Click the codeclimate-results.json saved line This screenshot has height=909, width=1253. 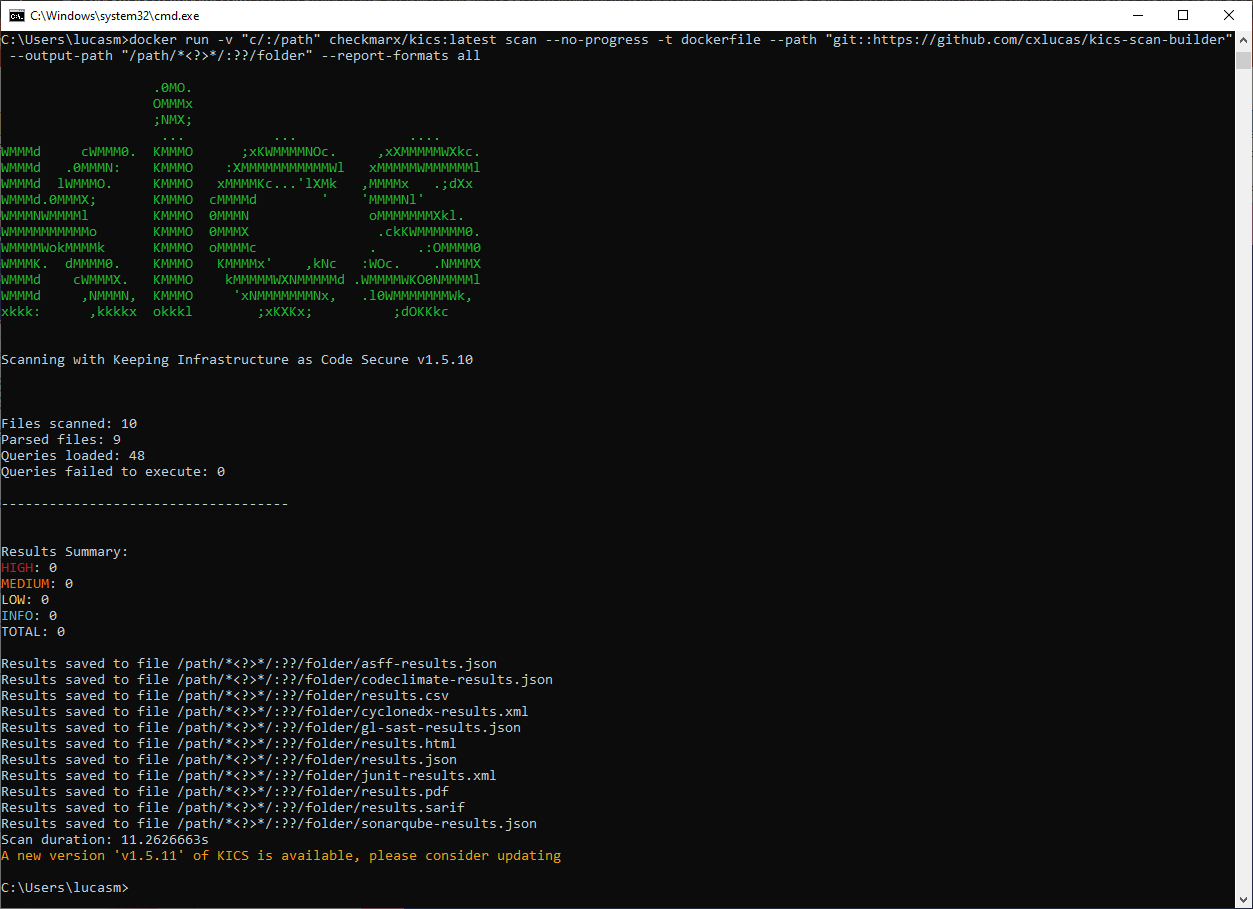coord(277,680)
